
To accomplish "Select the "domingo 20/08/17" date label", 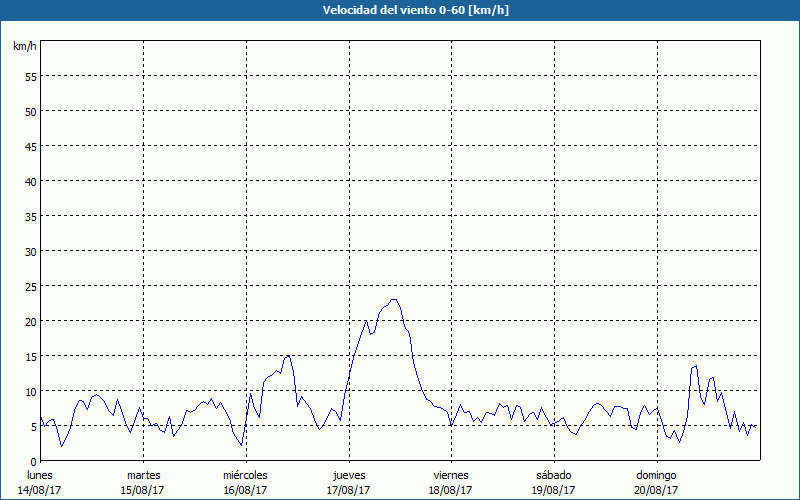I will tap(655, 482).
